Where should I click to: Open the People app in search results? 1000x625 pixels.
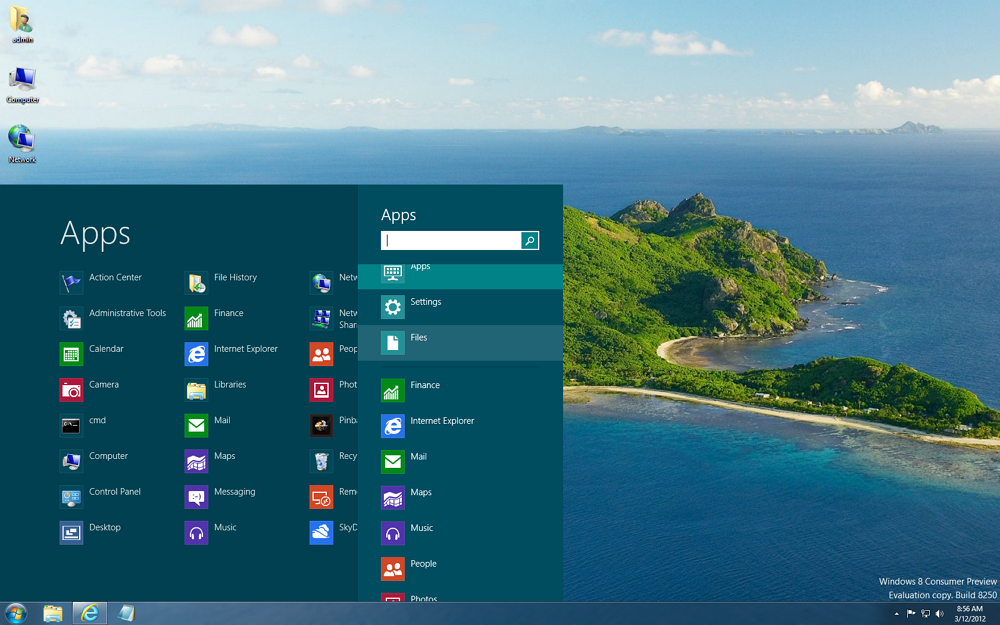pos(424,563)
